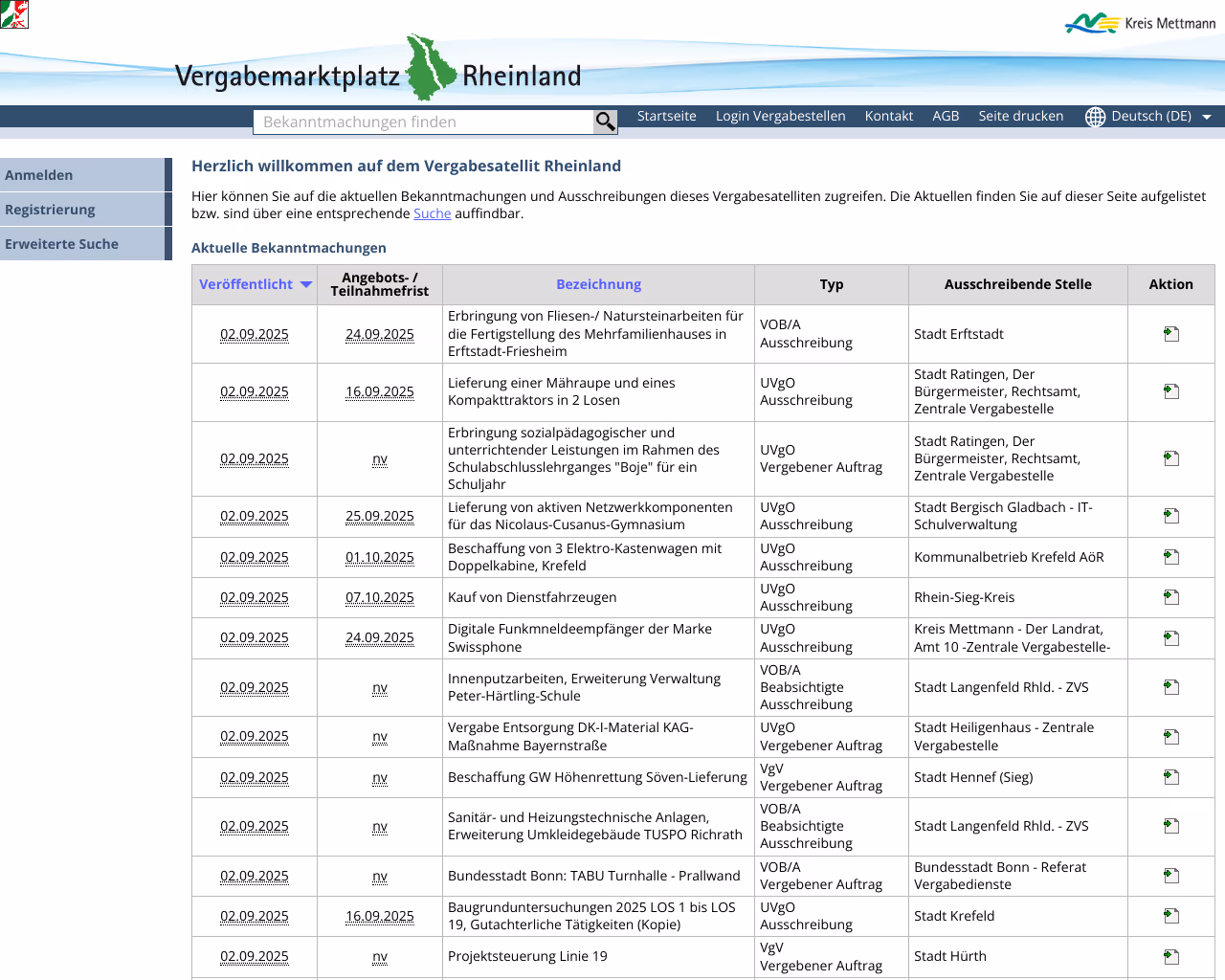Open action icon for Kreis Mettmann Landrat row
1225x980 pixels.
1171,638
